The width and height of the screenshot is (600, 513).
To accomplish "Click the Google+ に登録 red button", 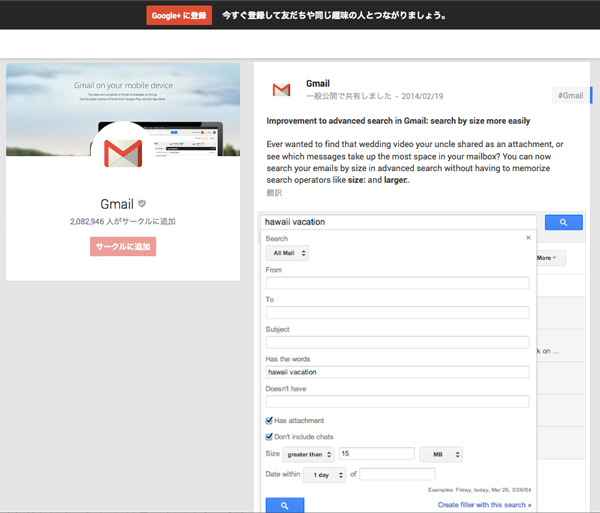I will click(x=179, y=16).
